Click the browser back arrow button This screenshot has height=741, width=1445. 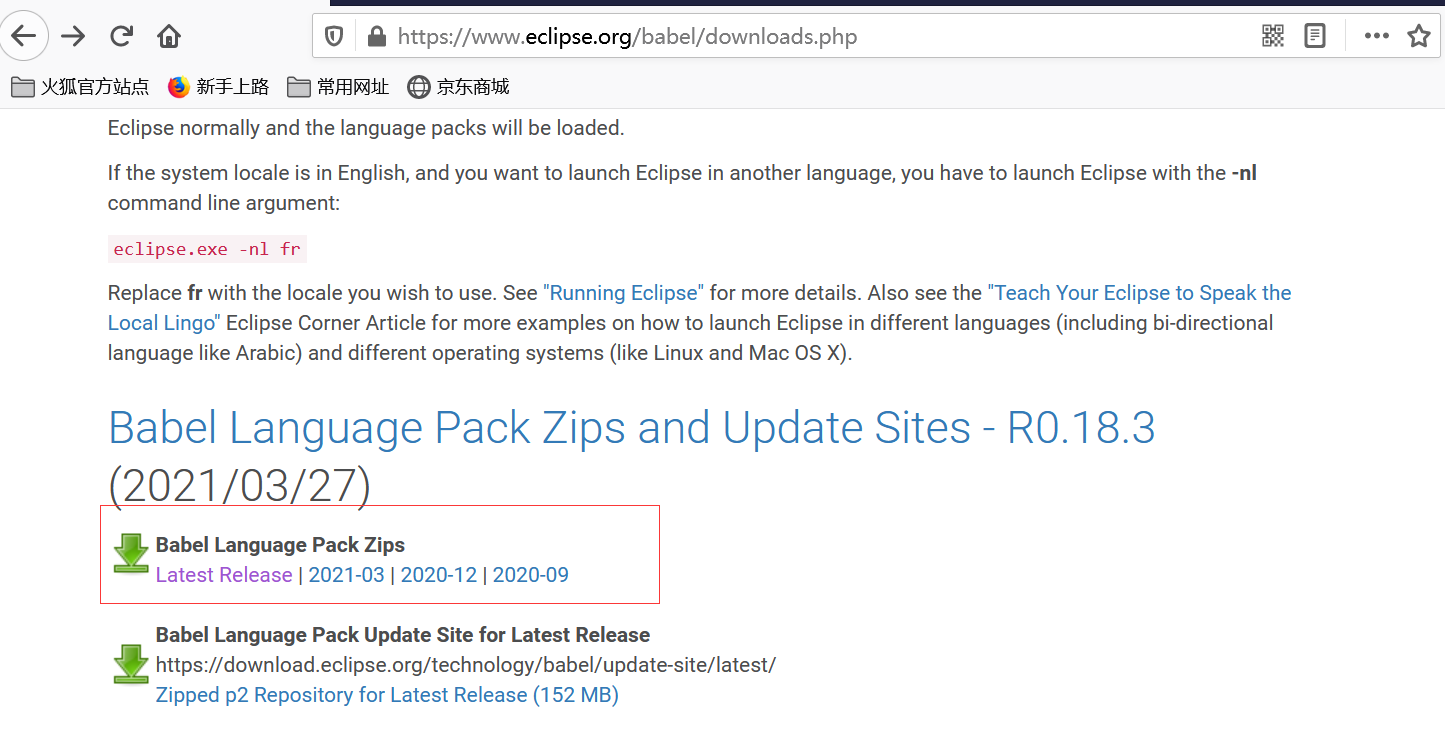pyautogui.click(x=23, y=37)
